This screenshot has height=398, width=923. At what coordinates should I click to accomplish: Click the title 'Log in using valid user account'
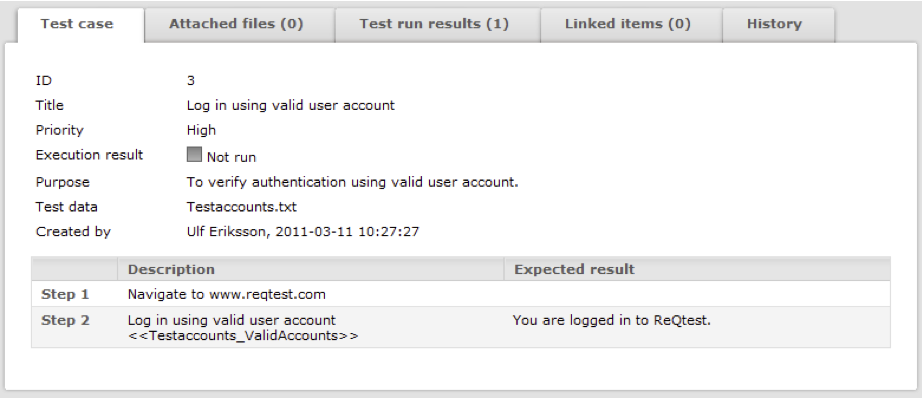click(291, 106)
